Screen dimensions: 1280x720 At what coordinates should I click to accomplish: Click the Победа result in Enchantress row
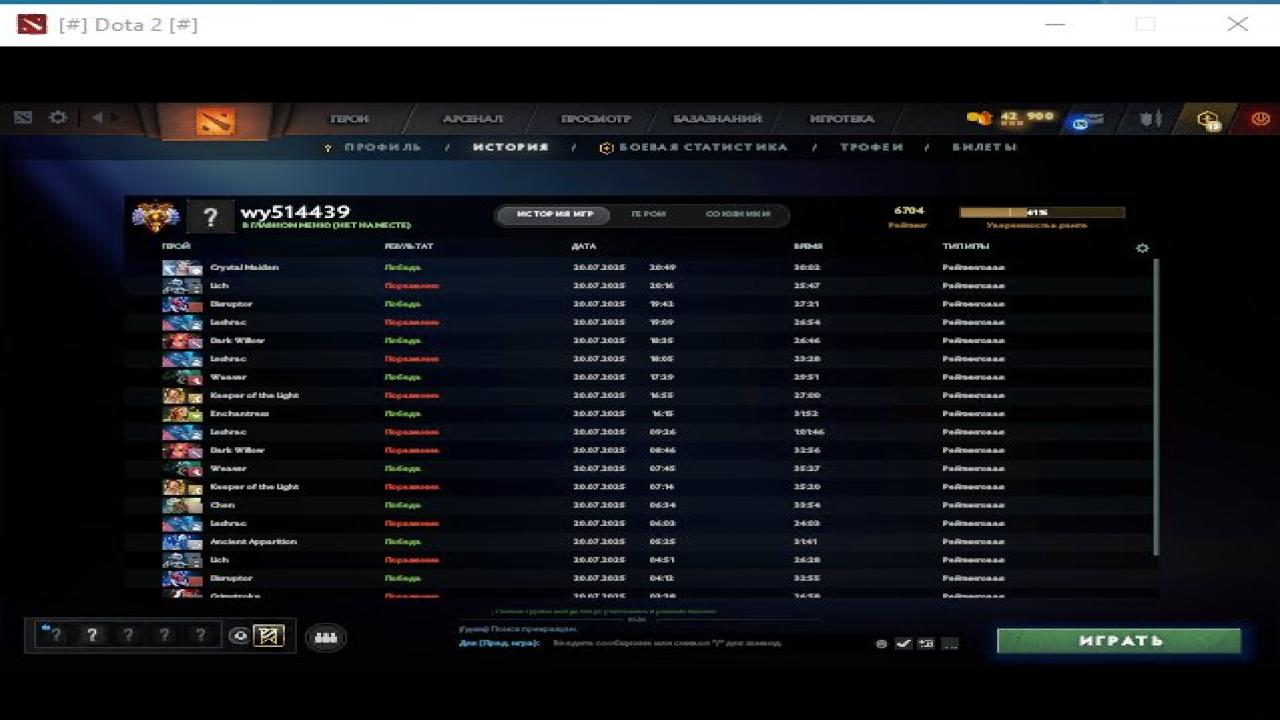click(x=402, y=414)
